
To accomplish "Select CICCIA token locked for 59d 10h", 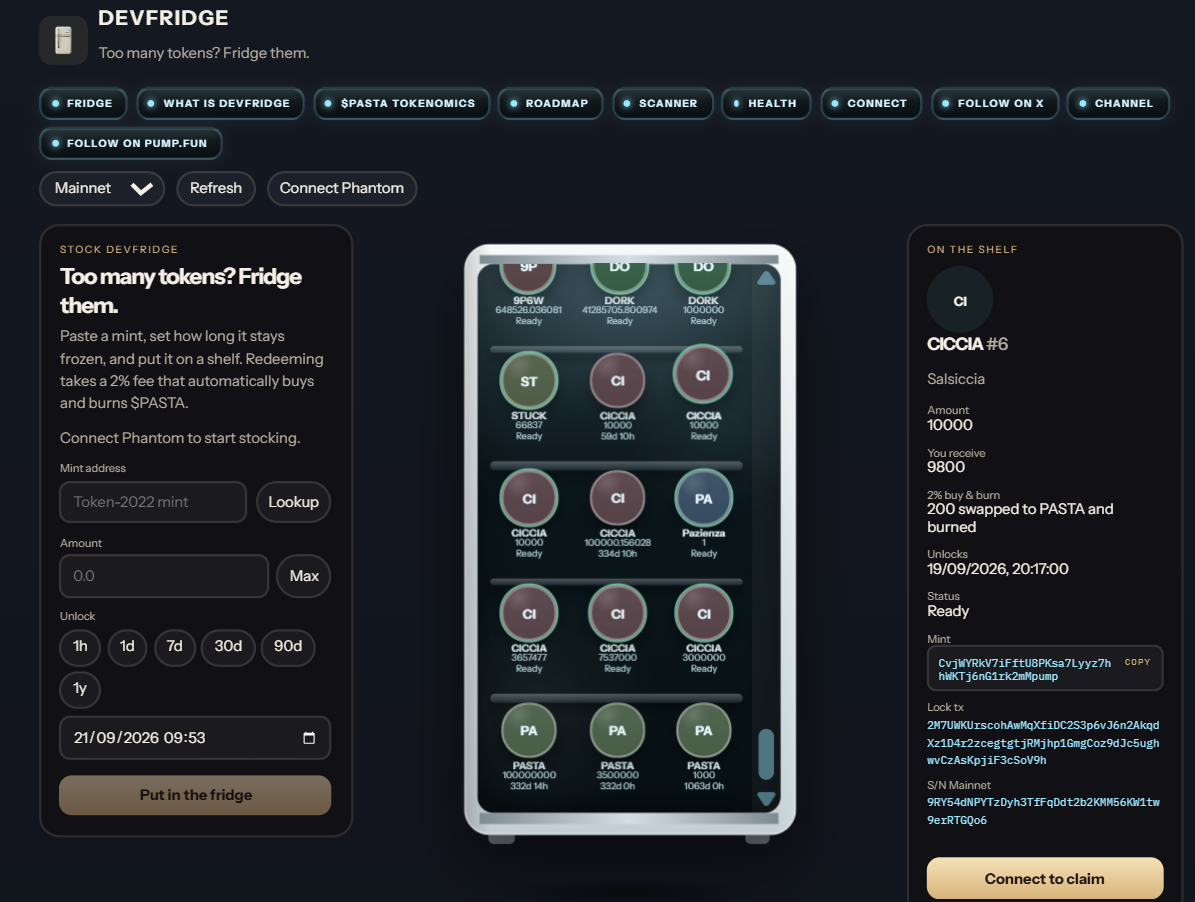I will coord(617,380).
